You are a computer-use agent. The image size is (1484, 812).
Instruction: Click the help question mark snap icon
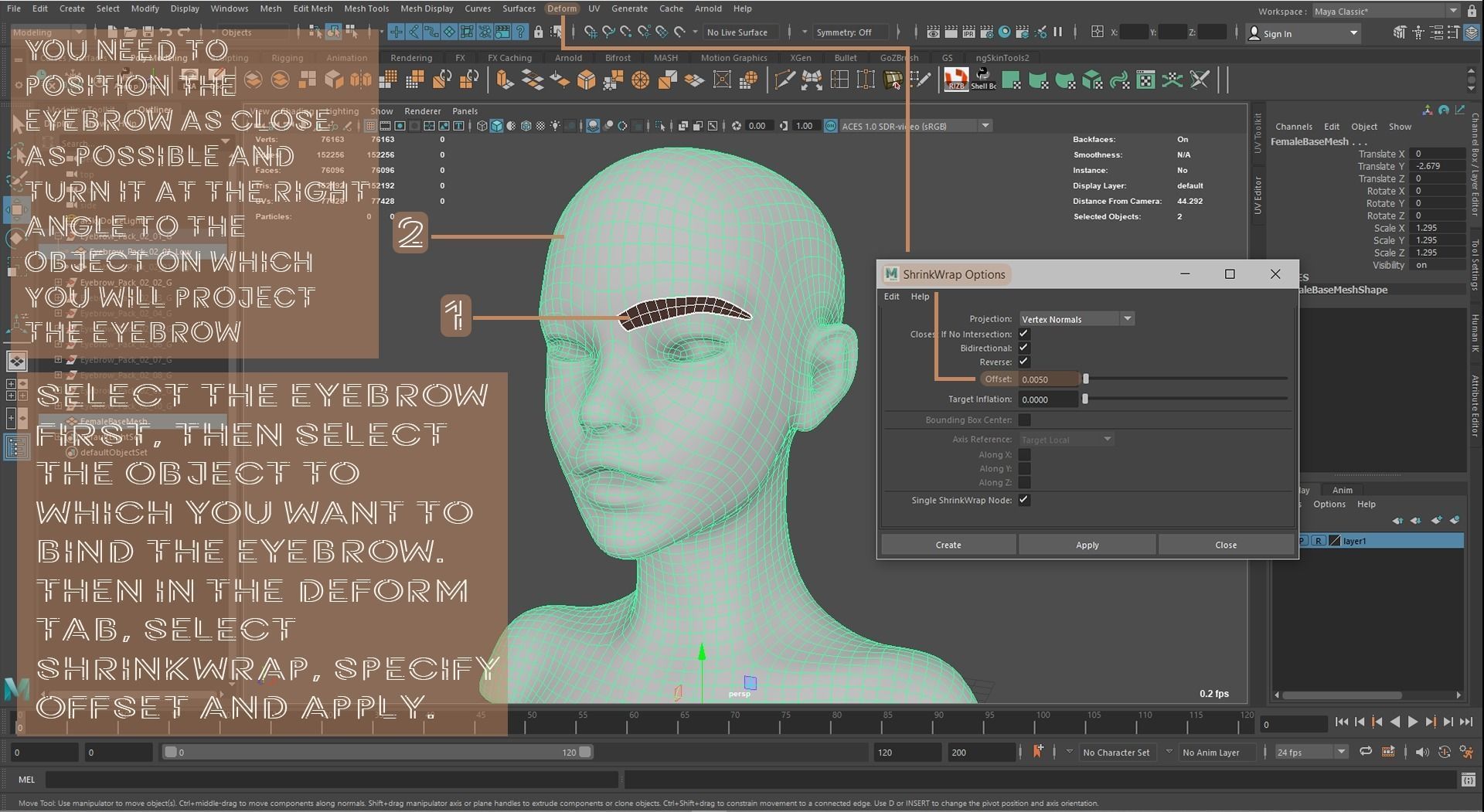coord(521,32)
